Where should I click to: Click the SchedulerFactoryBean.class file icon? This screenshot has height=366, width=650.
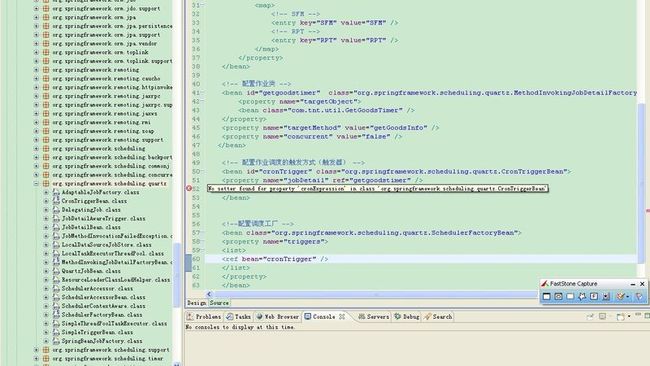point(56,315)
